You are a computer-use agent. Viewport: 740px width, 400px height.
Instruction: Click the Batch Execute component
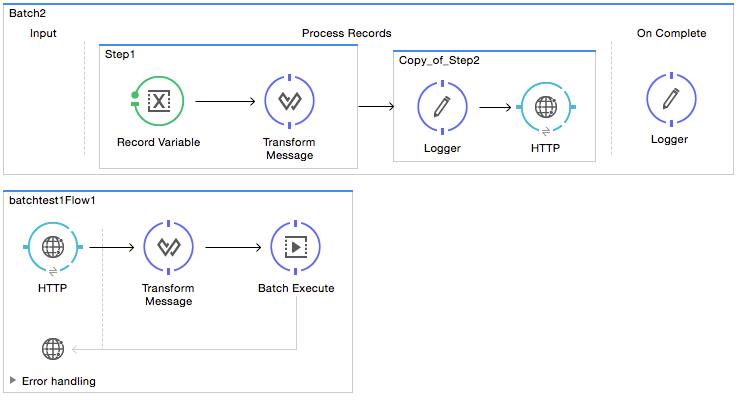tap(296, 248)
